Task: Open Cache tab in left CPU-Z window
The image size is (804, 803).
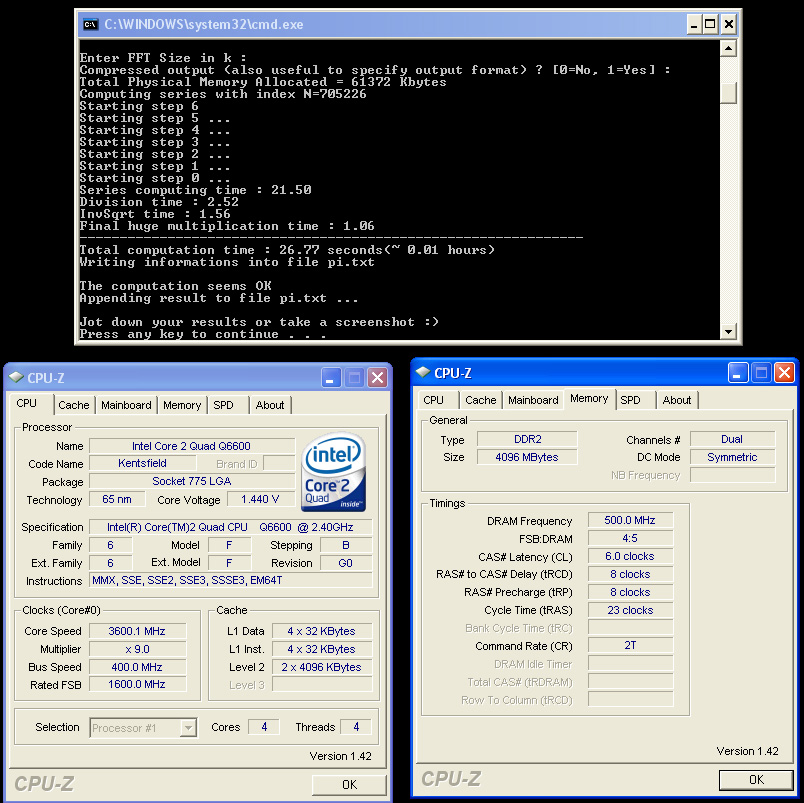Action: tap(73, 405)
